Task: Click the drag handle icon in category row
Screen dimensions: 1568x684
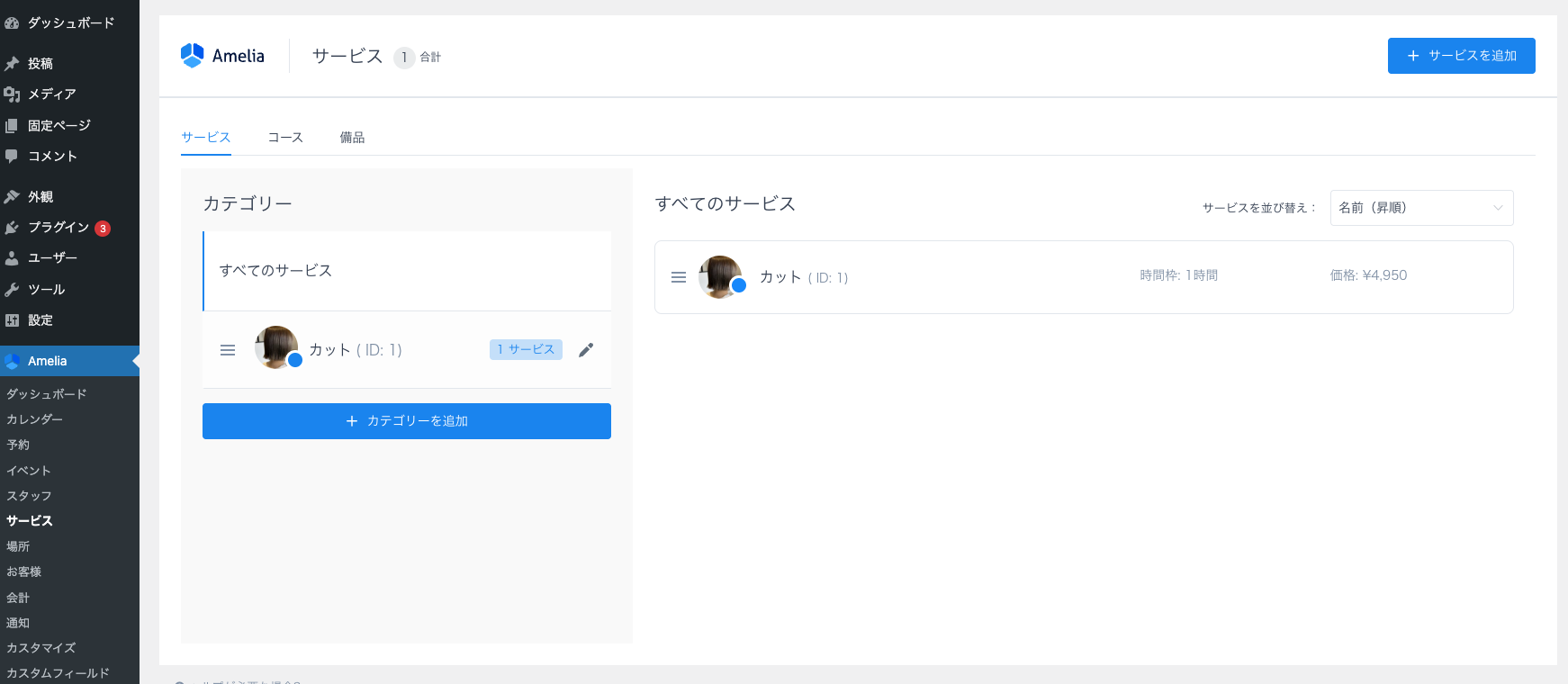Action: pyautogui.click(x=228, y=350)
